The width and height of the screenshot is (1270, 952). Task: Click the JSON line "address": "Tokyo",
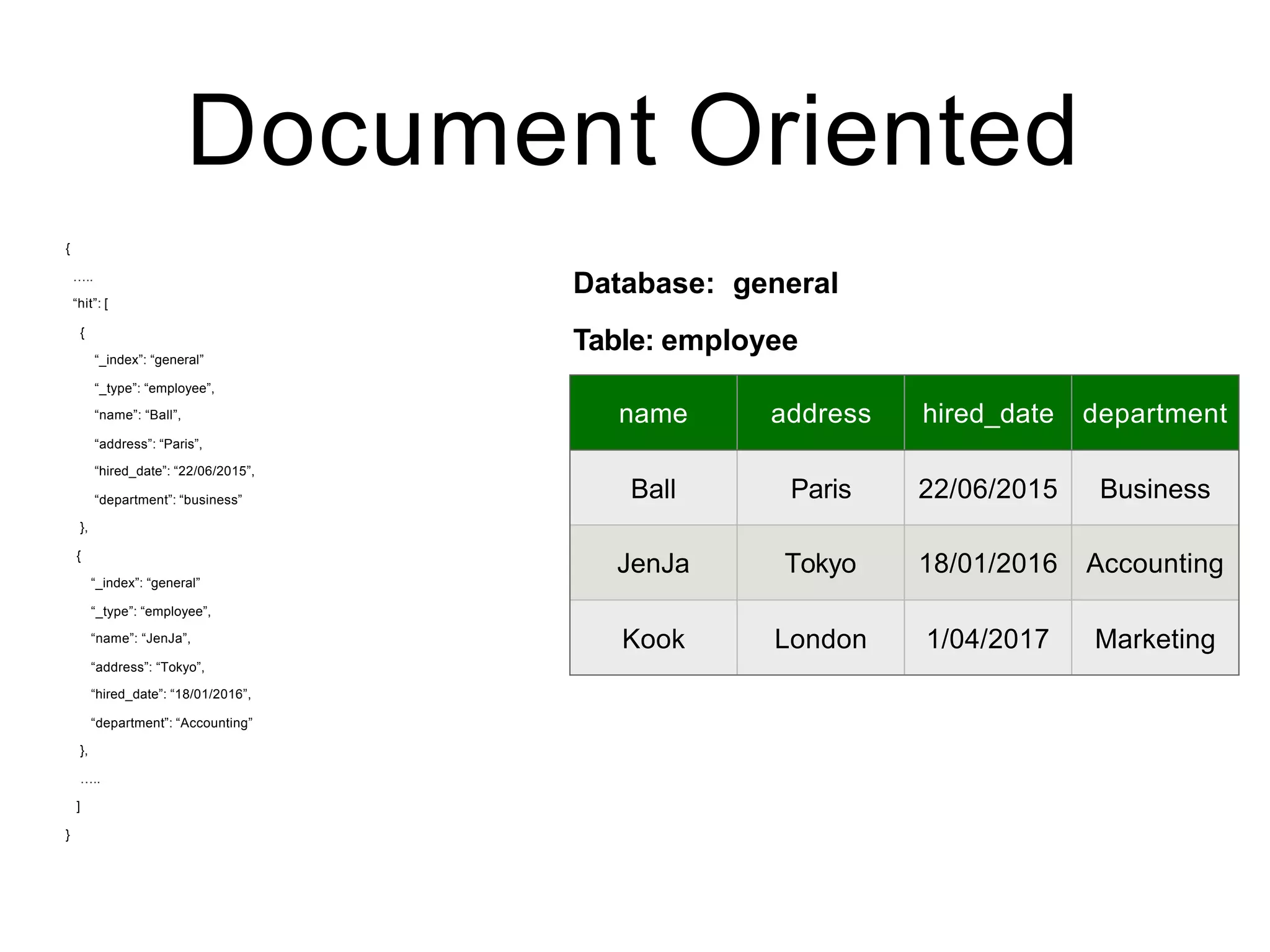coord(148,667)
